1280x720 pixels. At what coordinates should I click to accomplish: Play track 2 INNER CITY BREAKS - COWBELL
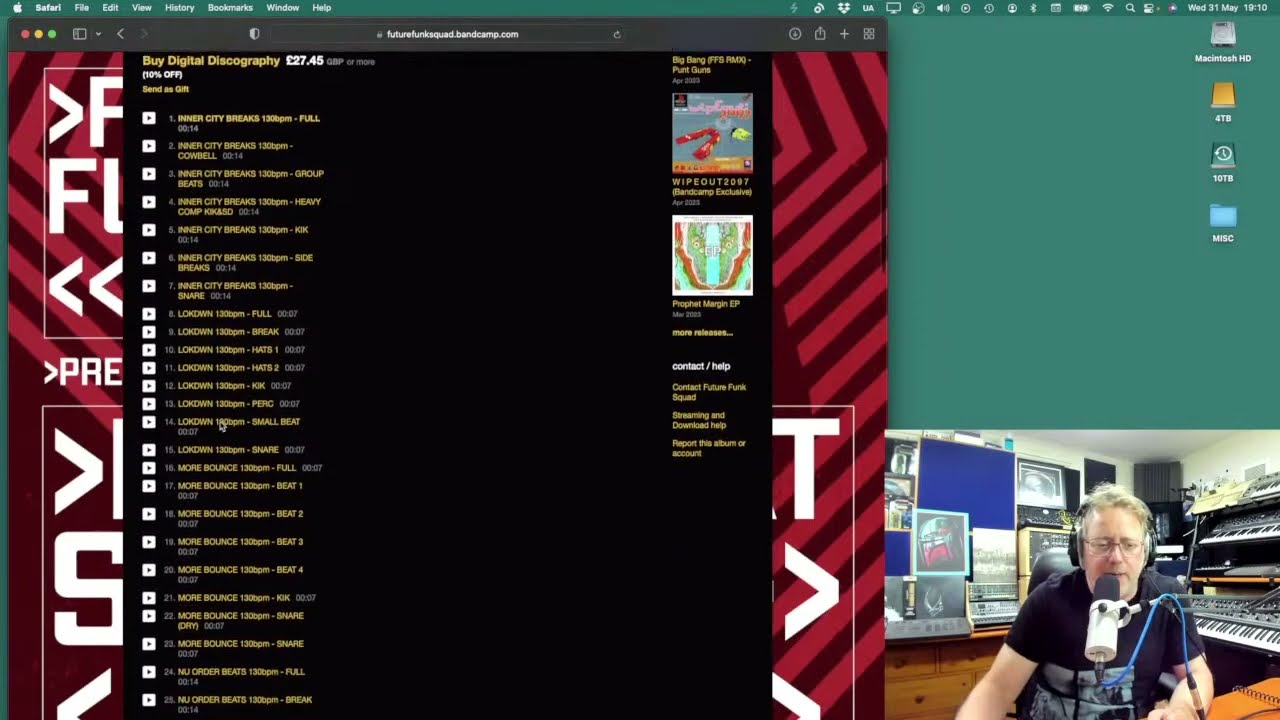coord(149,146)
